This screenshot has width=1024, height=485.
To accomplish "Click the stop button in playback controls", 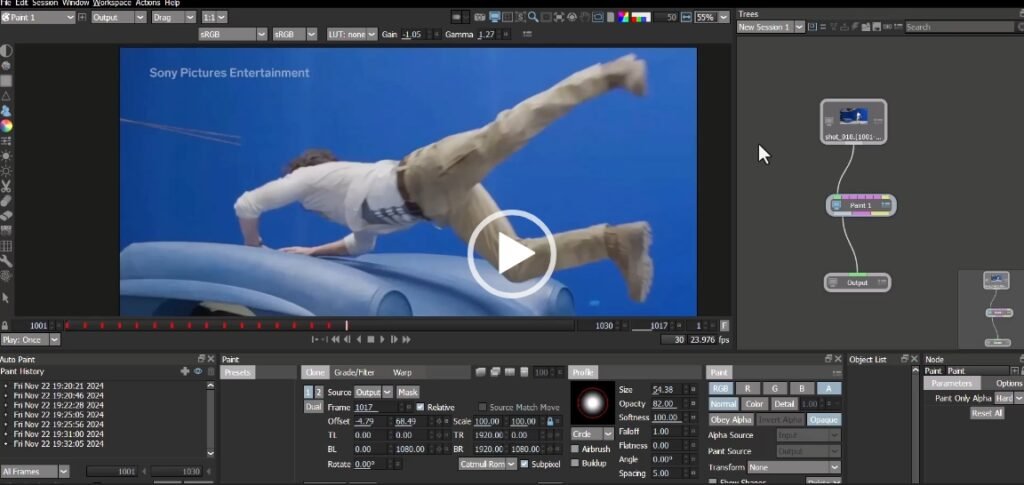I will [x=370, y=339].
